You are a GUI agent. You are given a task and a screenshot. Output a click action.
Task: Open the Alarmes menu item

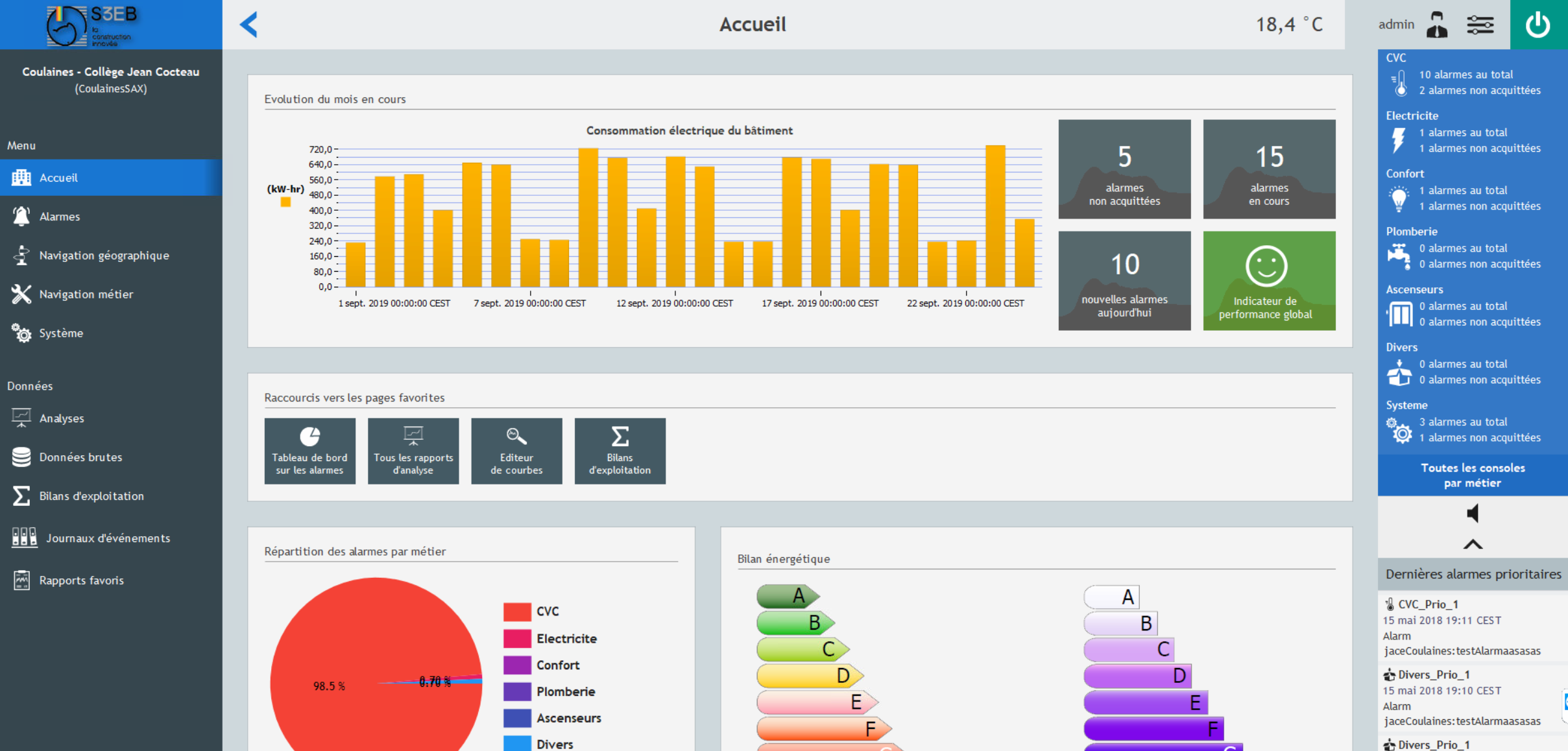tap(59, 217)
